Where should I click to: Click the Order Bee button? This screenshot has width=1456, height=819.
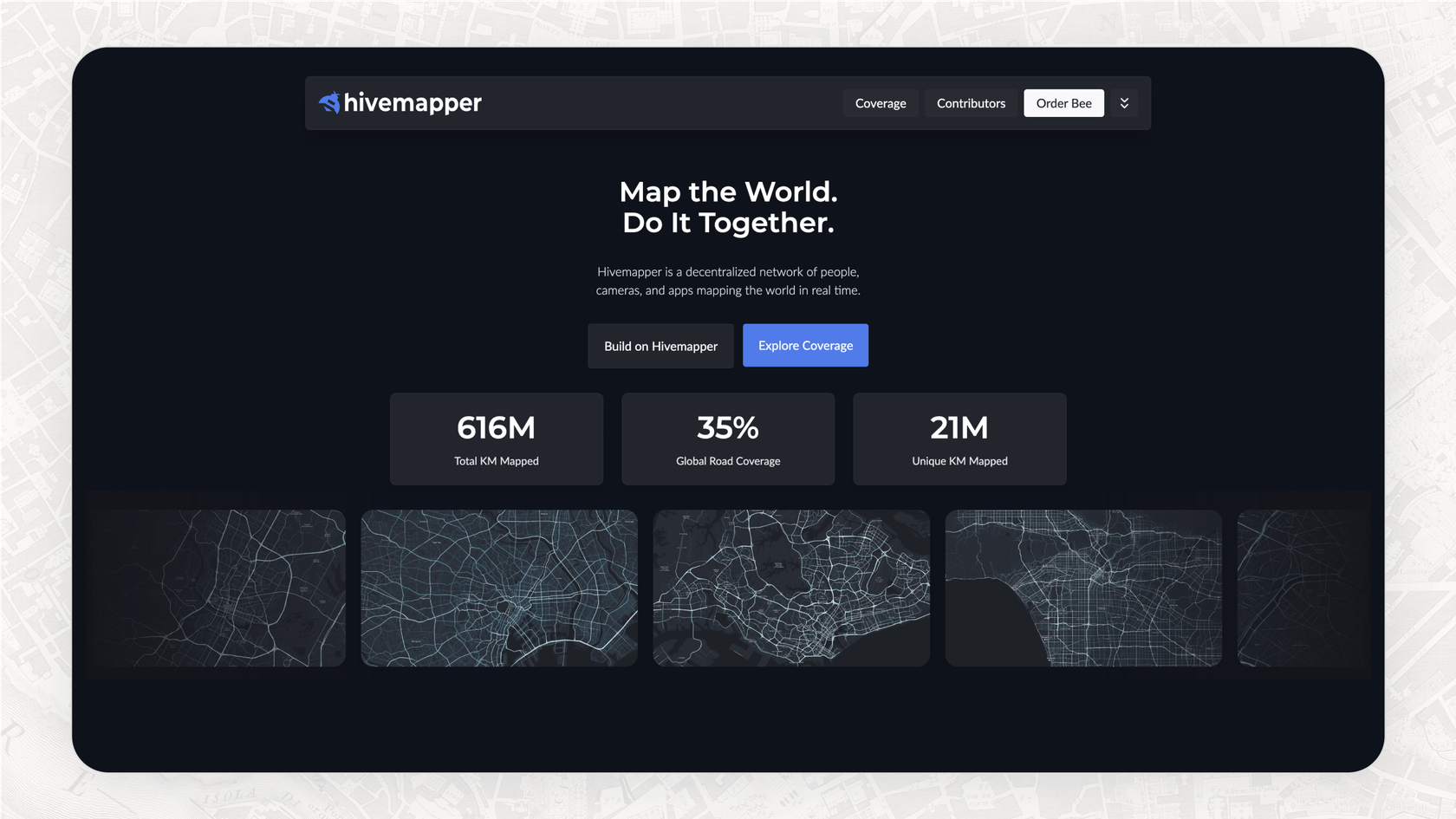(x=1063, y=102)
